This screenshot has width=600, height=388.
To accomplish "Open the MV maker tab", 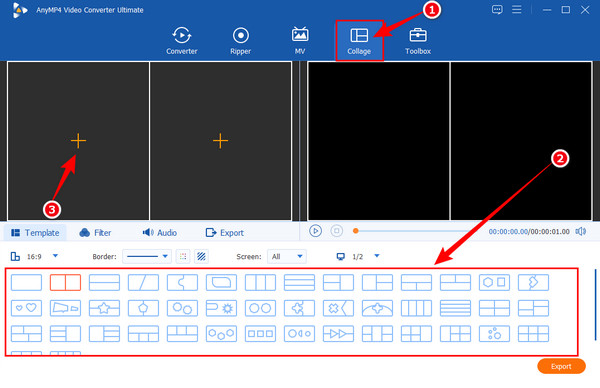I will tap(300, 41).
